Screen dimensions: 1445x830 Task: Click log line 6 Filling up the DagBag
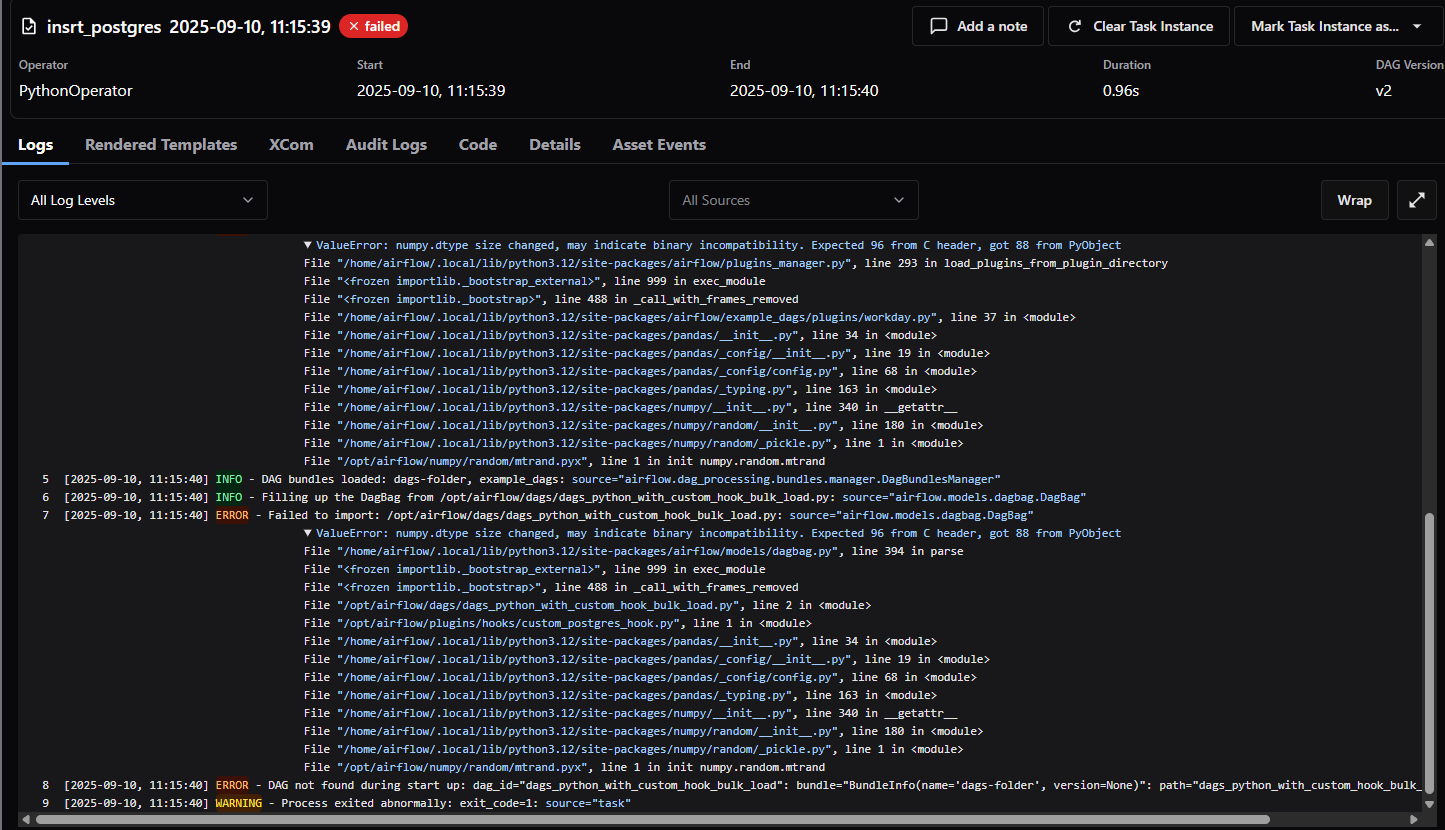tap(563, 497)
